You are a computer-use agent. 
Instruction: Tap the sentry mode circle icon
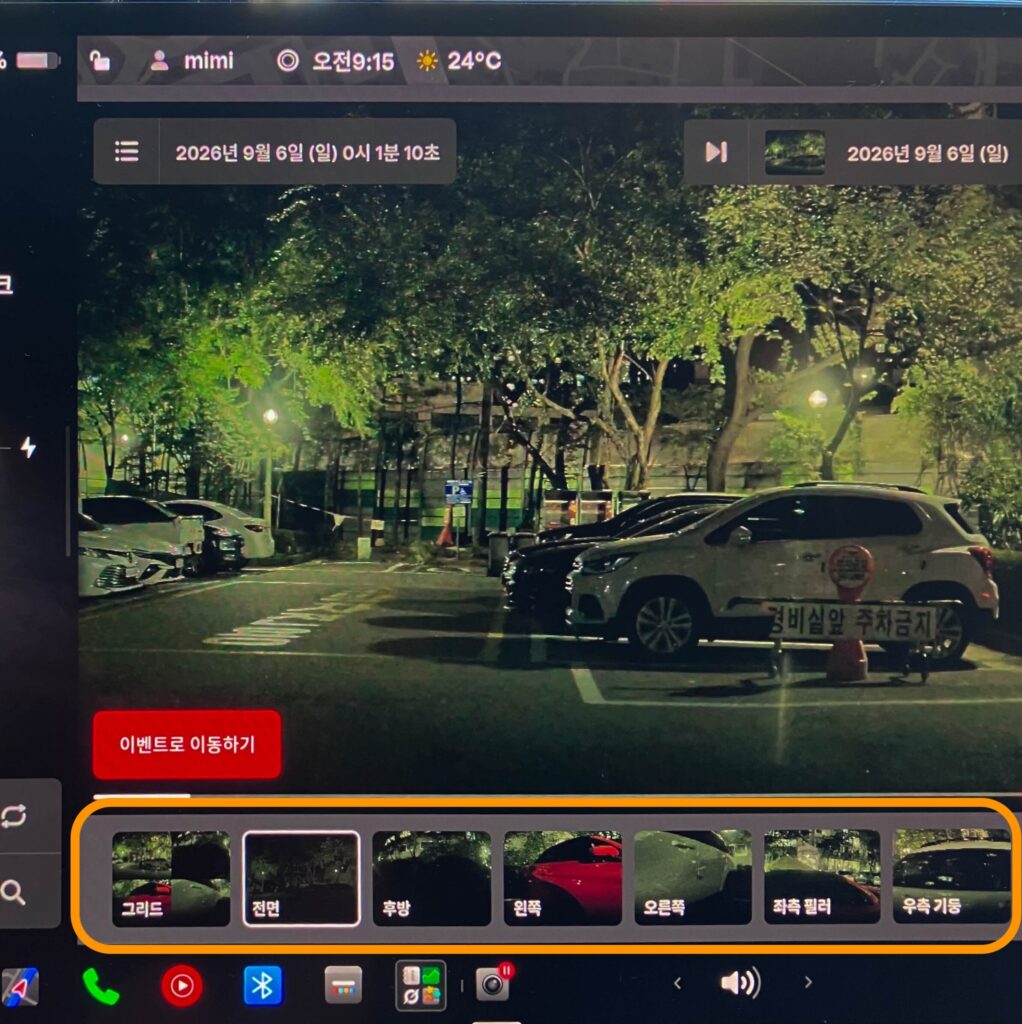[x=287, y=61]
